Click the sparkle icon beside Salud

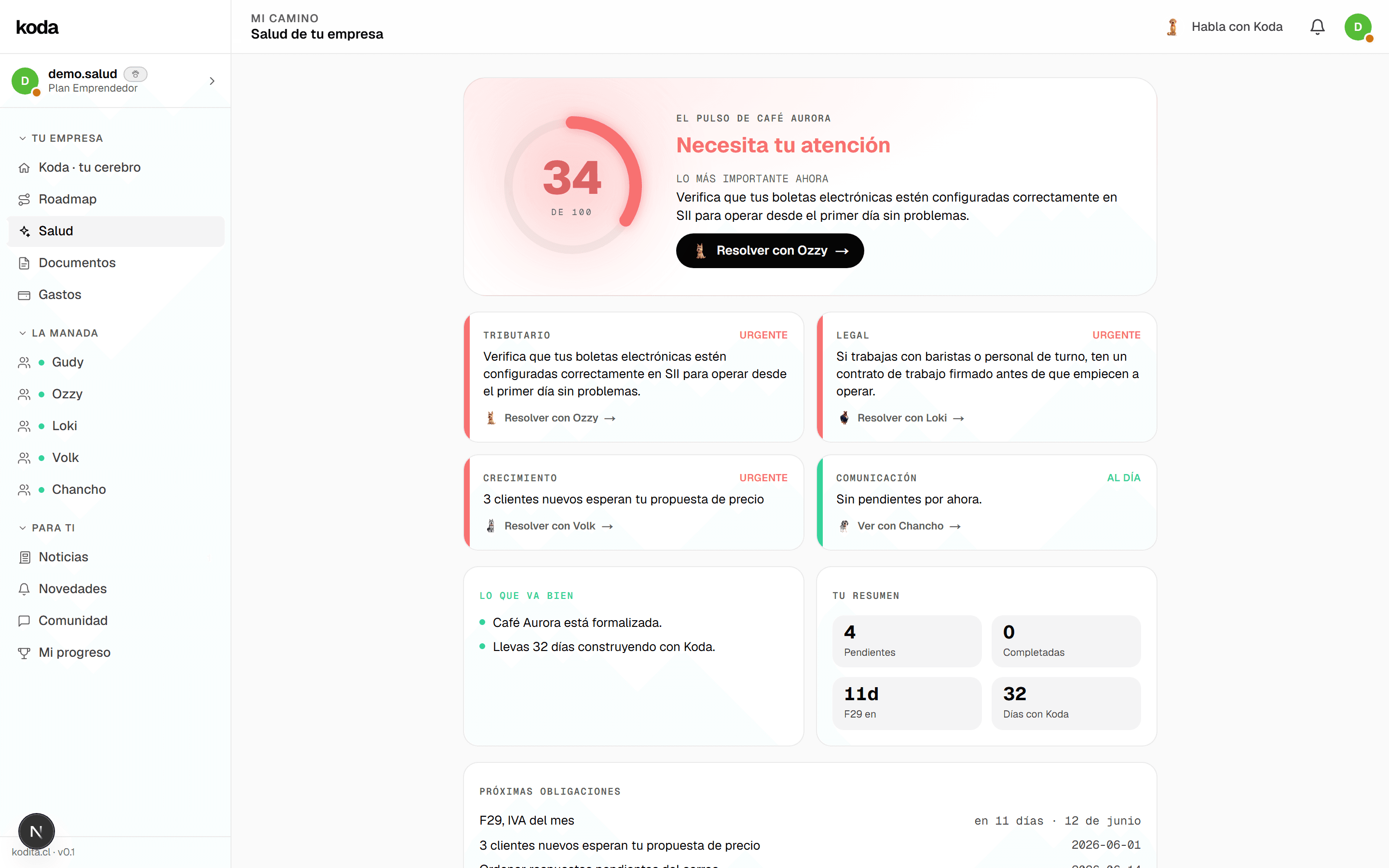[24, 231]
